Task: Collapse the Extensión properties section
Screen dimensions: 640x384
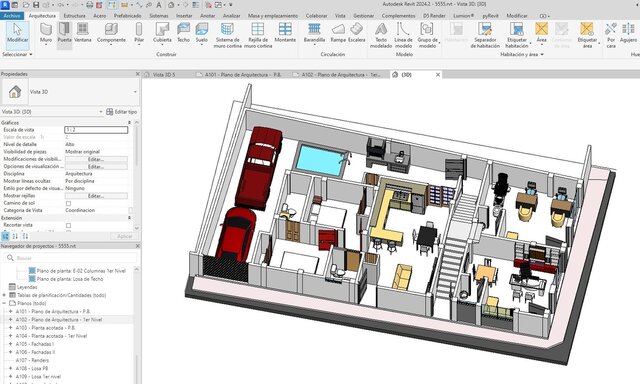Action: click(129, 218)
